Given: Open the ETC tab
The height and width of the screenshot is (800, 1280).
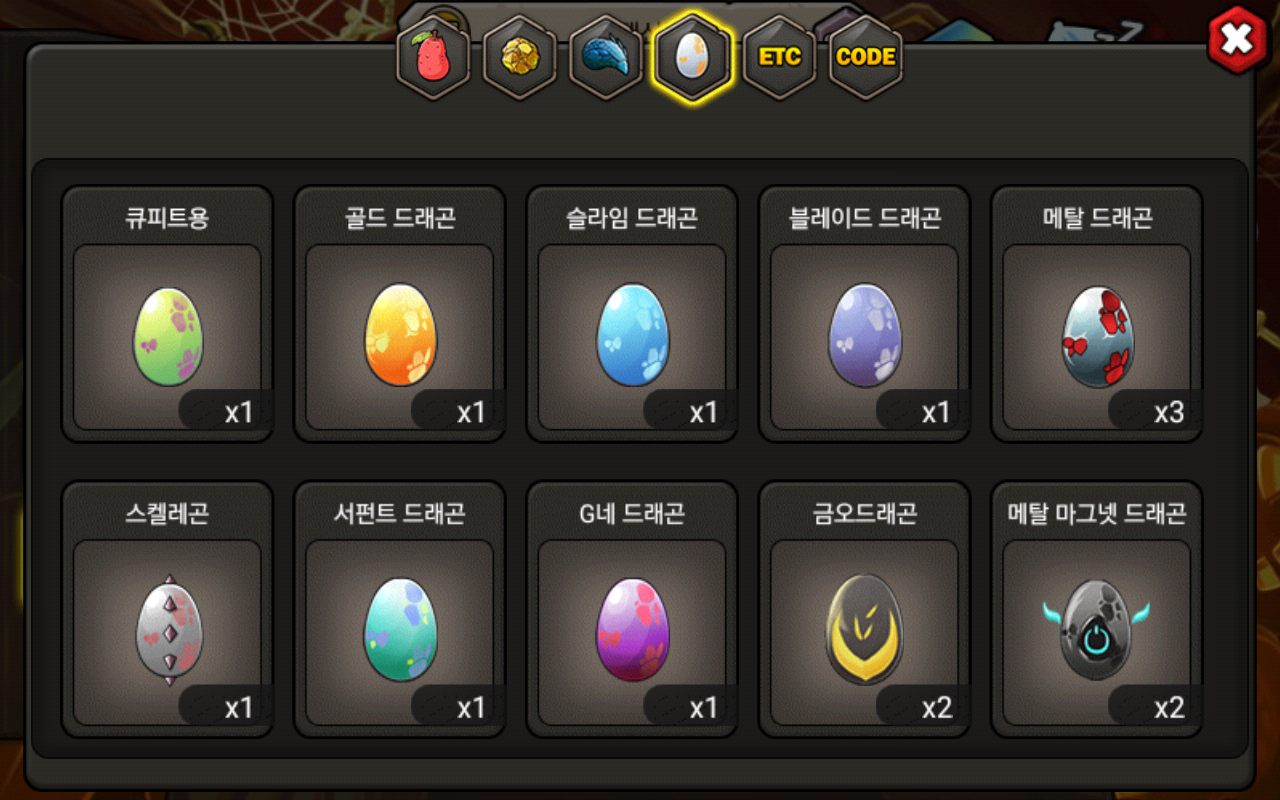Looking at the screenshot, I should [x=779, y=57].
